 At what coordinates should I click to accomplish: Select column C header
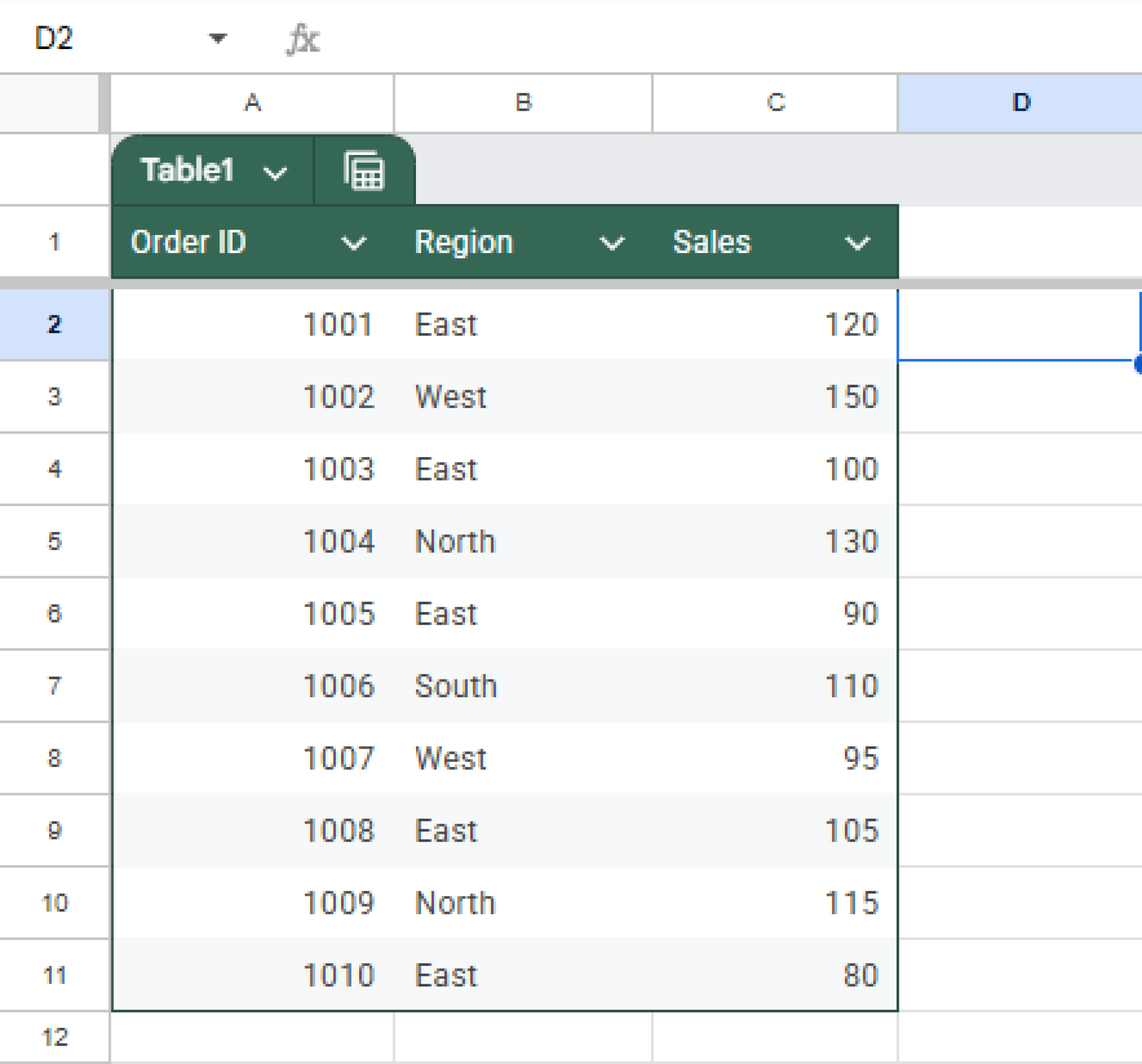pos(775,103)
